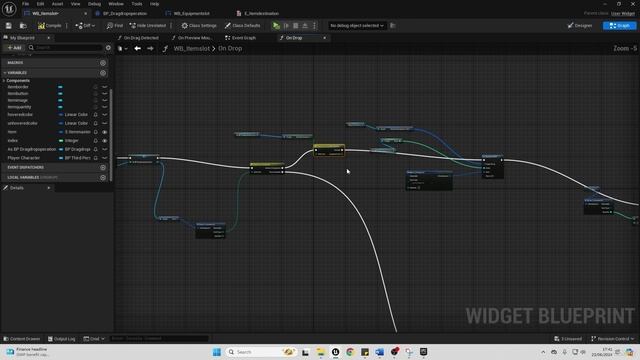640x360 pixels.
Task: Add new macro with plus icon
Action: click(103, 63)
